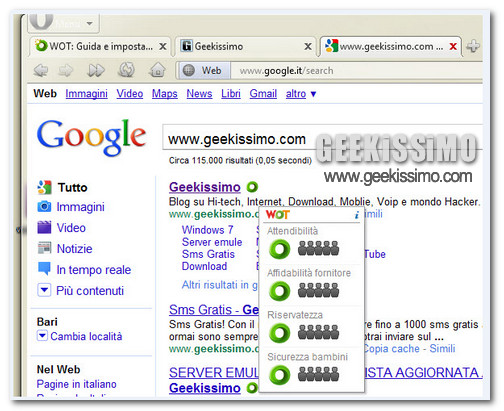This screenshot has height=411, width=504.
Task: Close the www.geekissimo.com tab with red X
Action: (453, 46)
